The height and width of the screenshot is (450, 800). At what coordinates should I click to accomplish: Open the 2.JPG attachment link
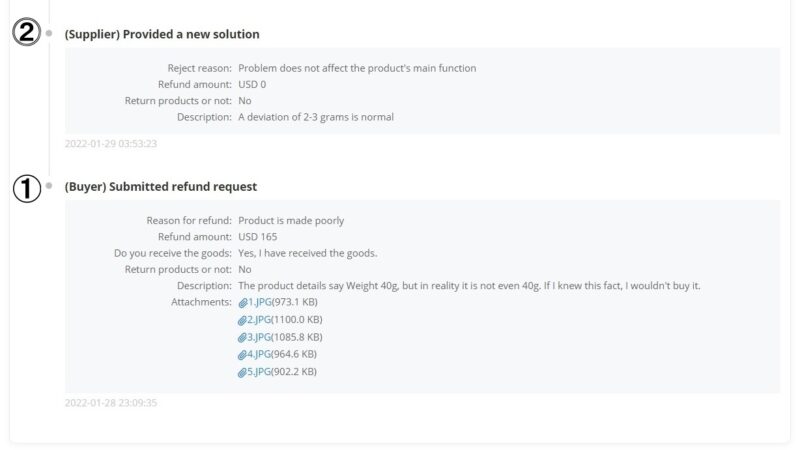pyautogui.click(x=259, y=319)
